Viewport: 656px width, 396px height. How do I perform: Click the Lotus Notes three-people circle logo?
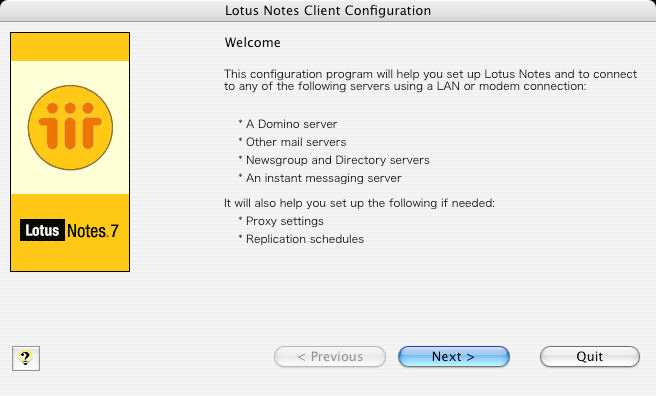(x=70, y=128)
